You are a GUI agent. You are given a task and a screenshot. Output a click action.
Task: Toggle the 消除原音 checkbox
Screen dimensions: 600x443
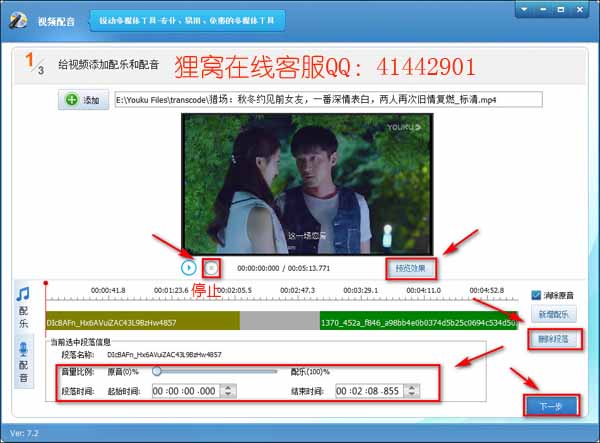(536, 295)
